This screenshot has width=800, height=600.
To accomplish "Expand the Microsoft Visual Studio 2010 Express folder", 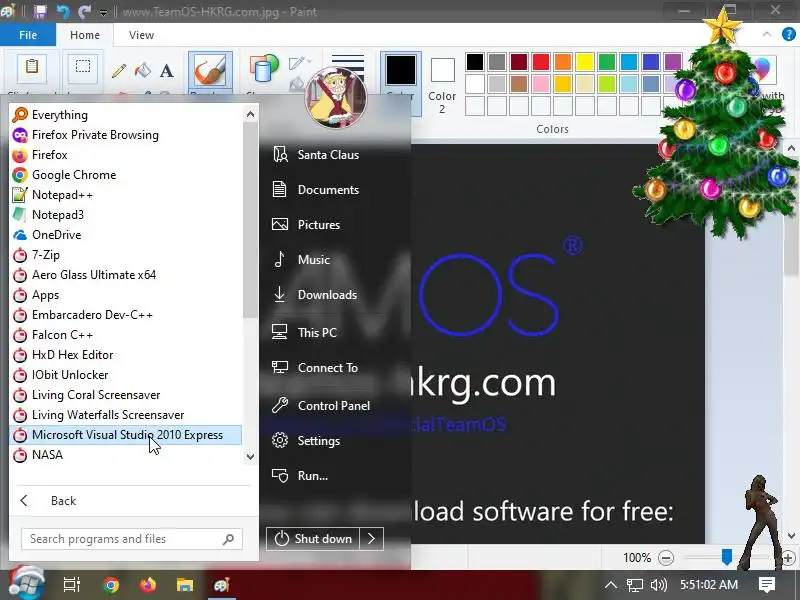I will (x=126, y=435).
